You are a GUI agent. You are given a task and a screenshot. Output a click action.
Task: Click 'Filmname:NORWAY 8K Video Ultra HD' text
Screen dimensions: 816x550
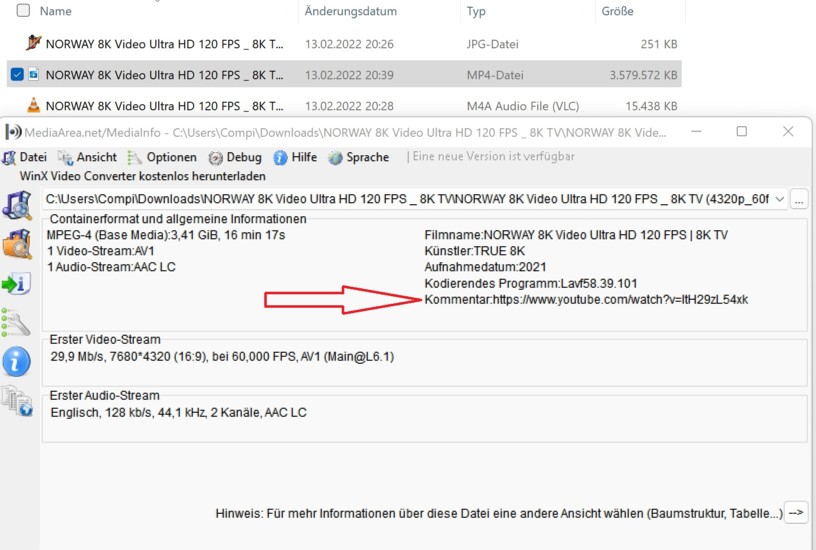(576, 235)
